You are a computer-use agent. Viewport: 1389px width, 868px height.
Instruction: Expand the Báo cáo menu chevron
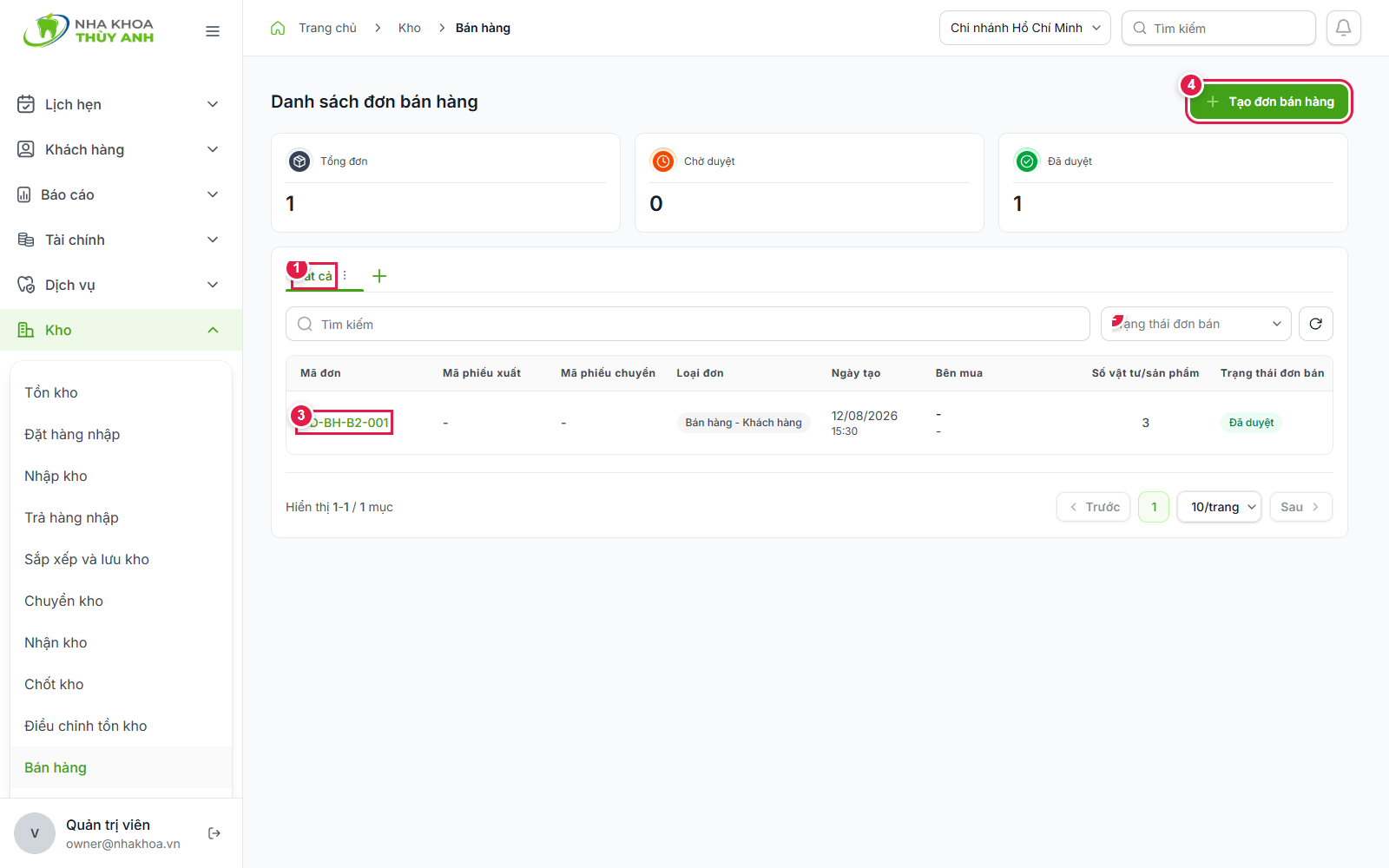213,194
